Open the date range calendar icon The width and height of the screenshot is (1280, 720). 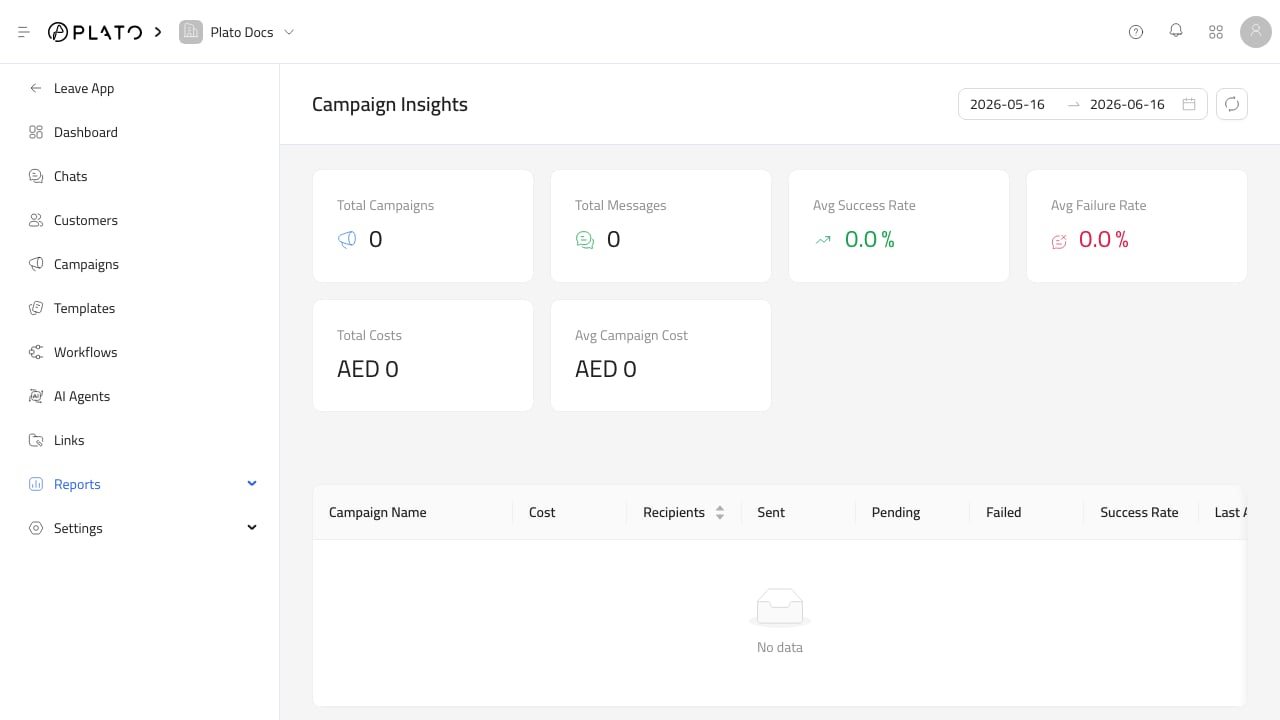click(x=1189, y=104)
